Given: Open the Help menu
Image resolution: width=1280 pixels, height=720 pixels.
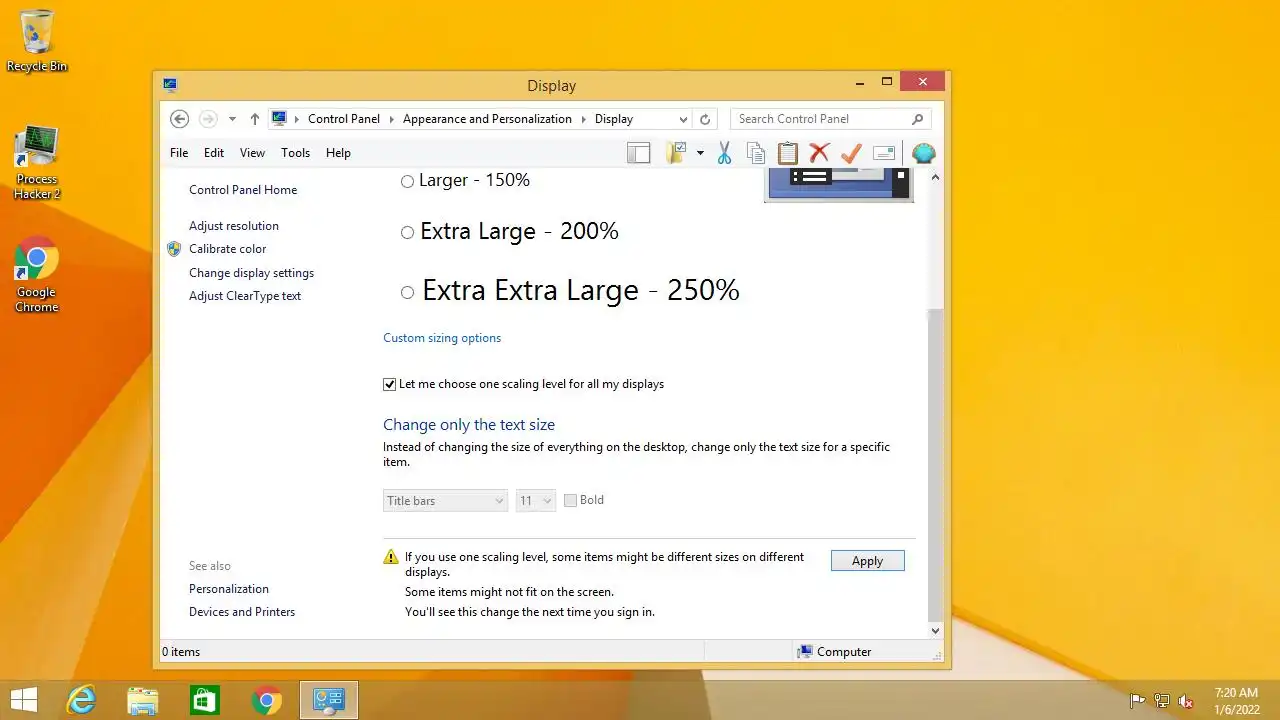Looking at the screenshot, I should click(338, 153).
